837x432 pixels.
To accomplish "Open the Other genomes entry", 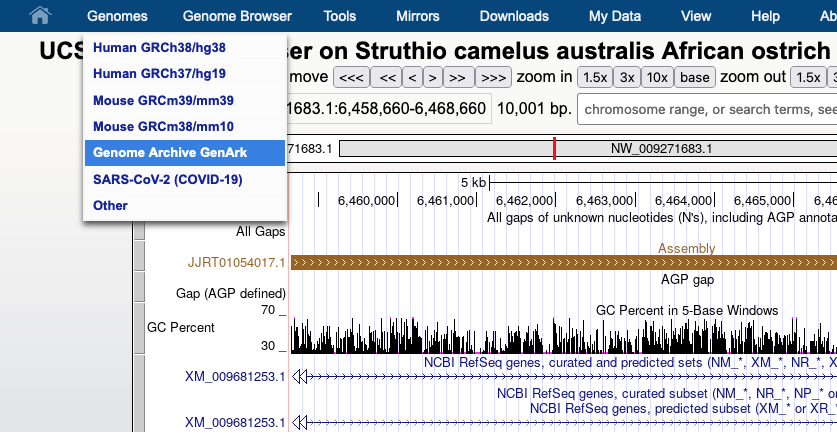I will (185, 206).
